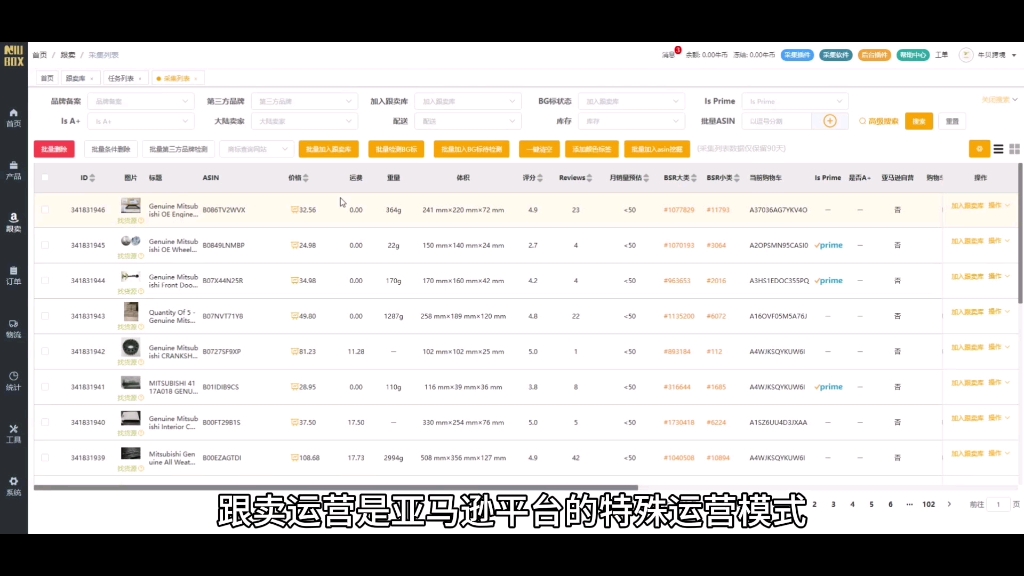This screenshot has height=576, width=1024.
Task: Check the row for ID 341831944
Action: (44, 280)
